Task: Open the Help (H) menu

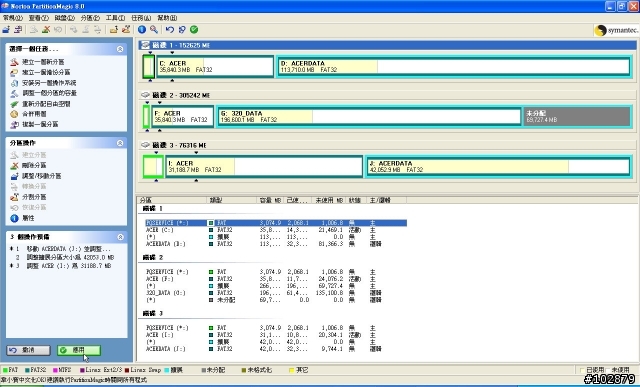Action: 167,18
